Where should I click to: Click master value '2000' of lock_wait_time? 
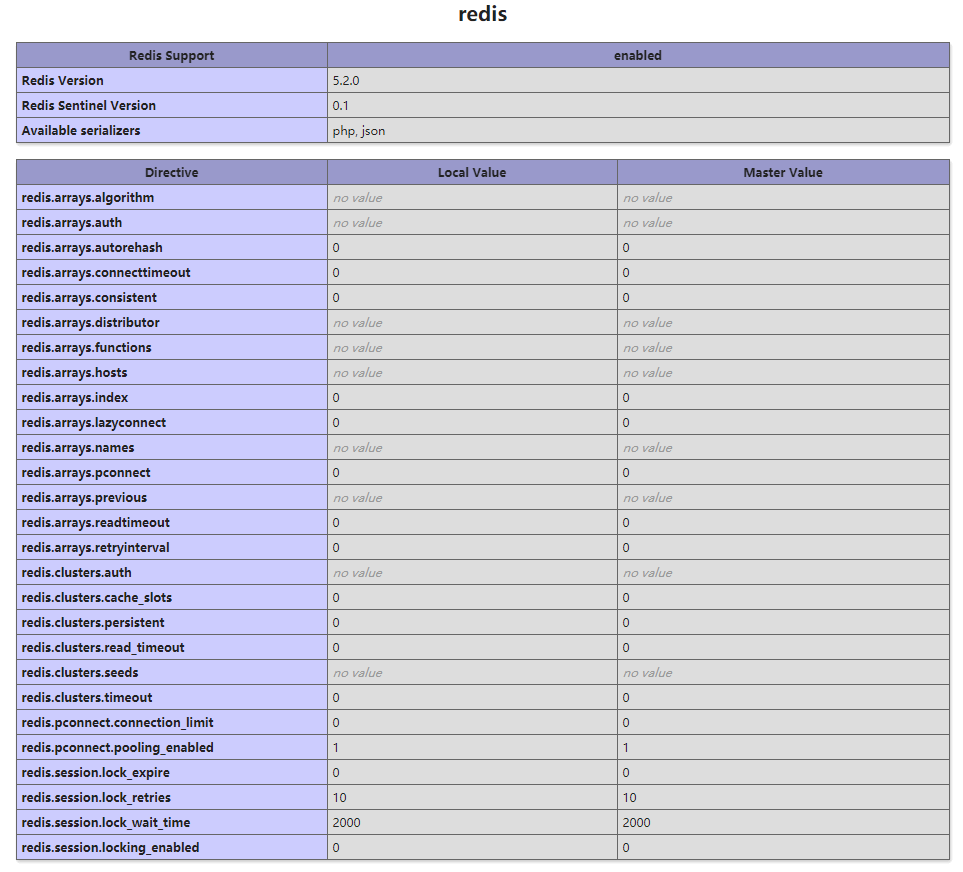coord(636,823)
